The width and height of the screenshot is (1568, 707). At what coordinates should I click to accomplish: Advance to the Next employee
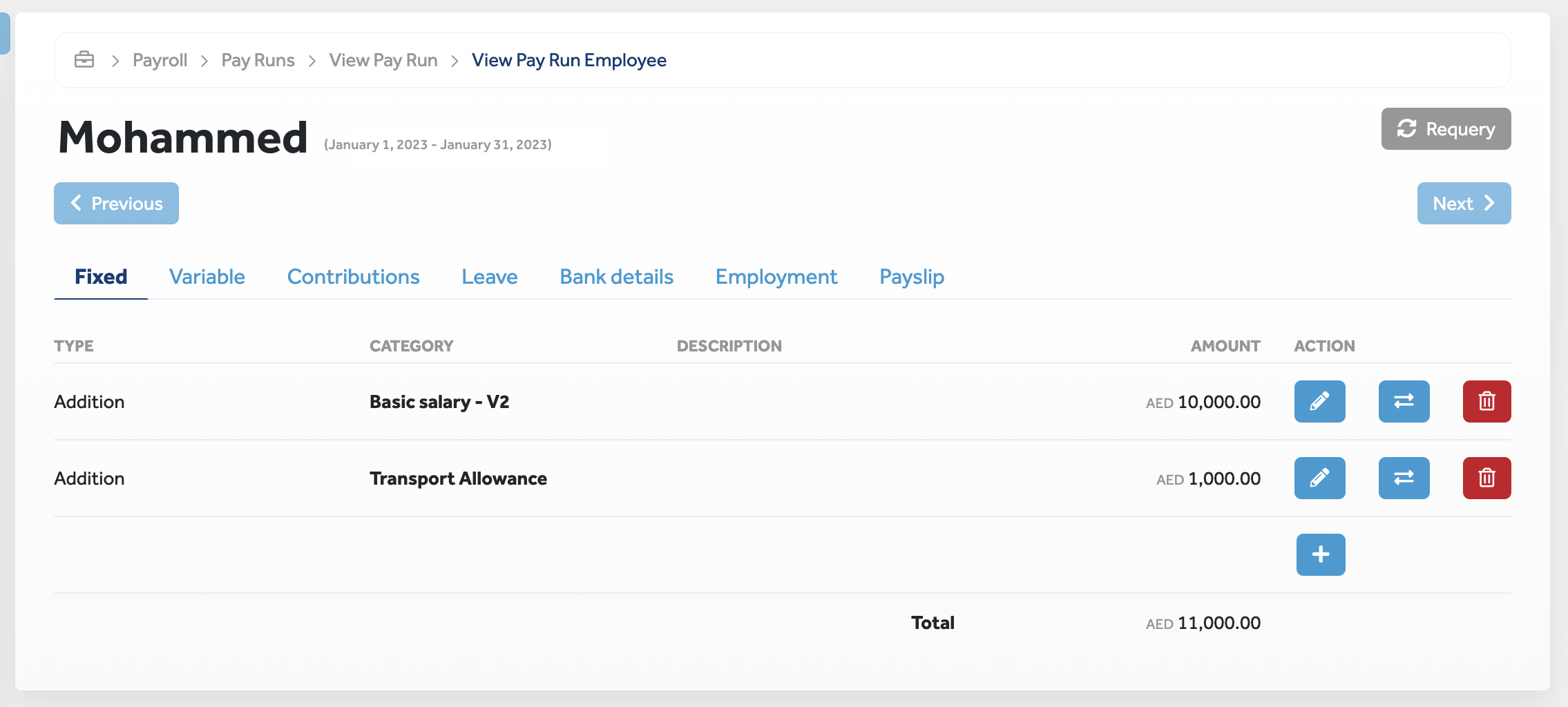(x=1464, y=203)
